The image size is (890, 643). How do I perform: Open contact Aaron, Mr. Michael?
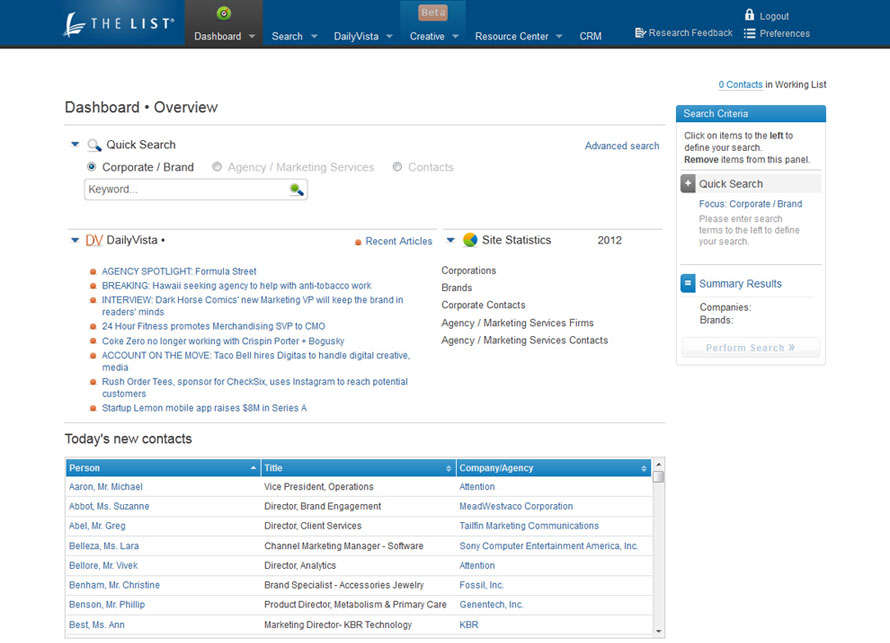pyautogui.click(x=106, y=487)
